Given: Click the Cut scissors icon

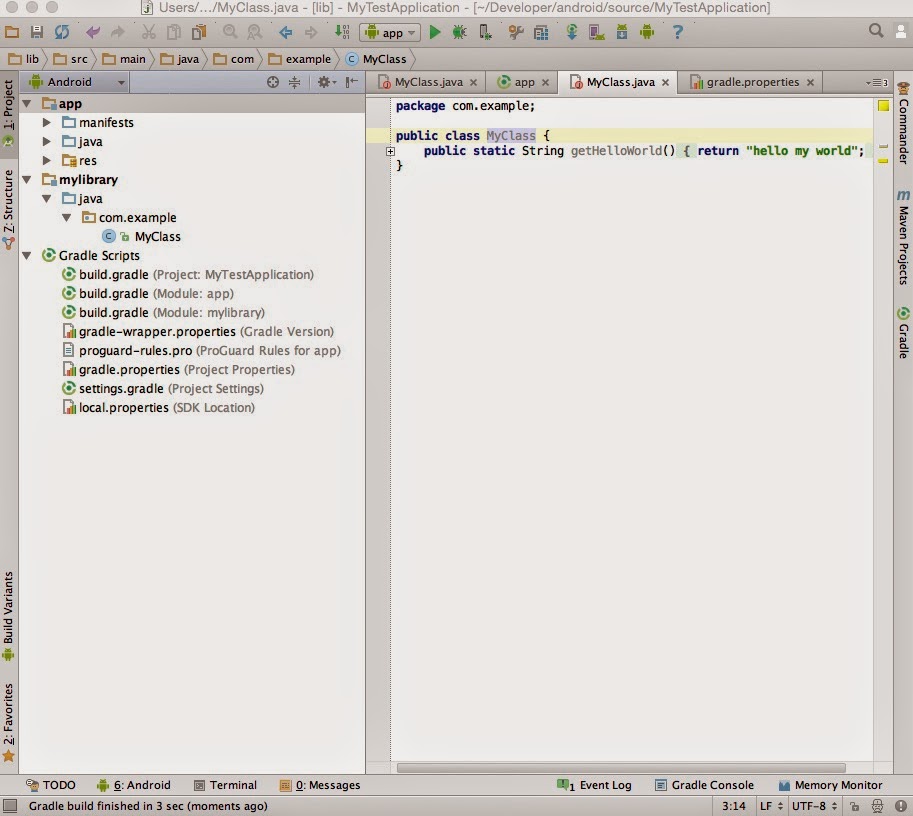Looking at the screenshot, I should click(149, 32).
